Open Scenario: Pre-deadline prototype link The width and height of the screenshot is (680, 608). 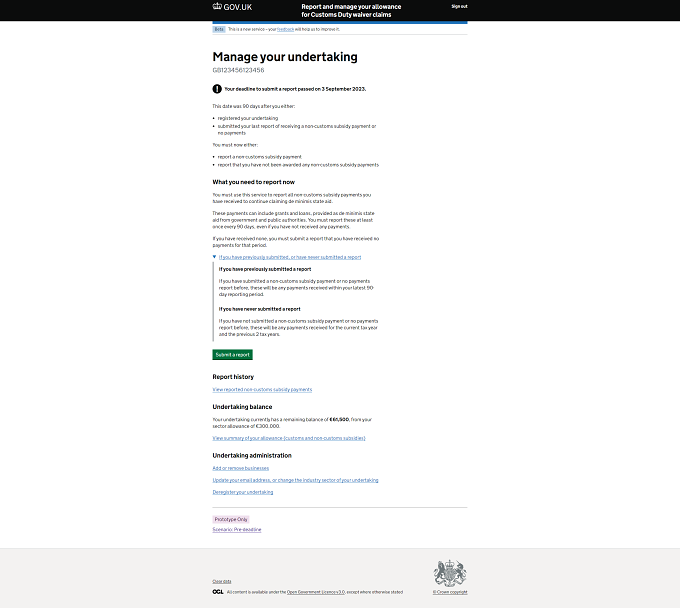237,530
